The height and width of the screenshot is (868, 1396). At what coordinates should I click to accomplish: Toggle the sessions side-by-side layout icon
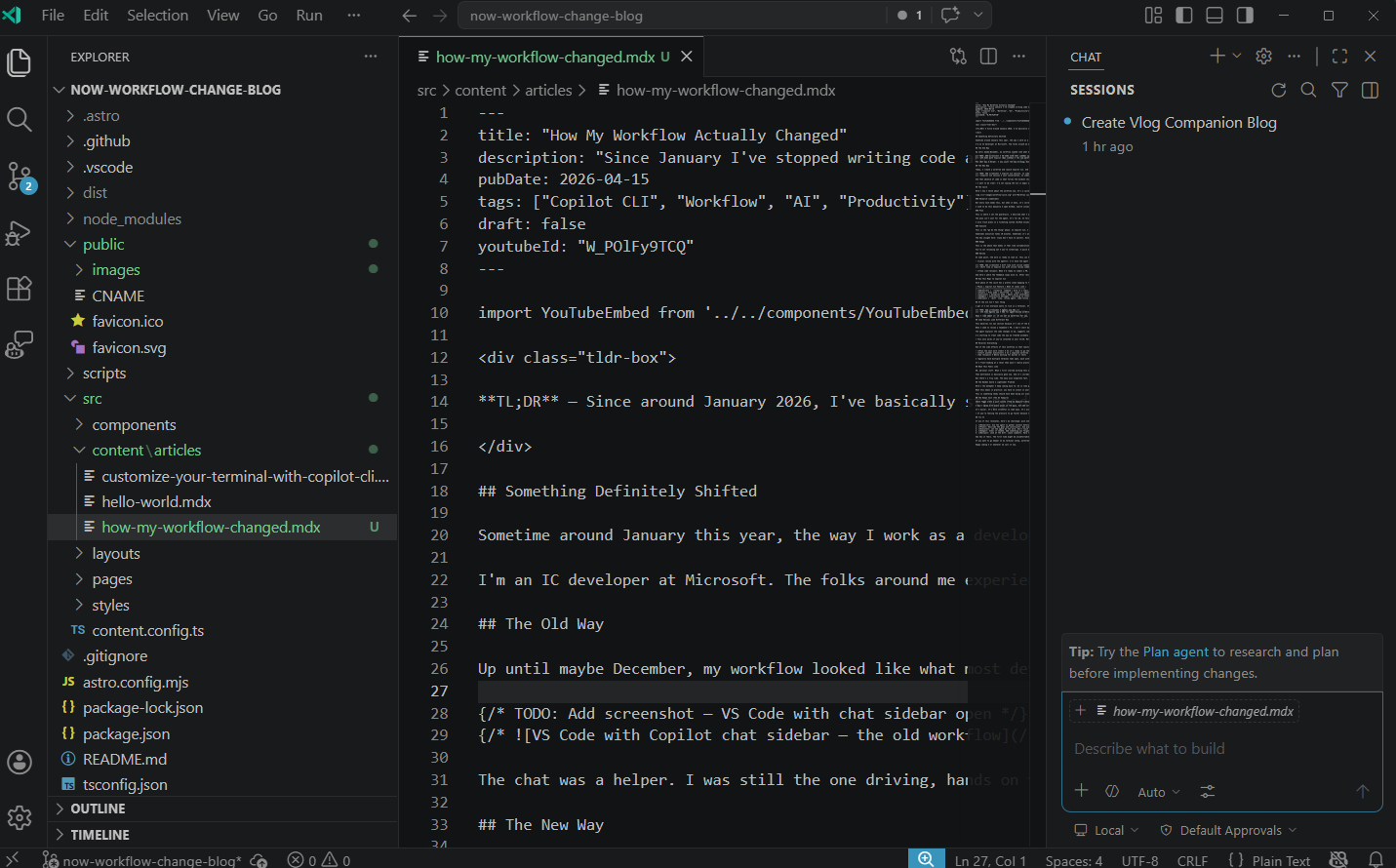(1370, 90)
